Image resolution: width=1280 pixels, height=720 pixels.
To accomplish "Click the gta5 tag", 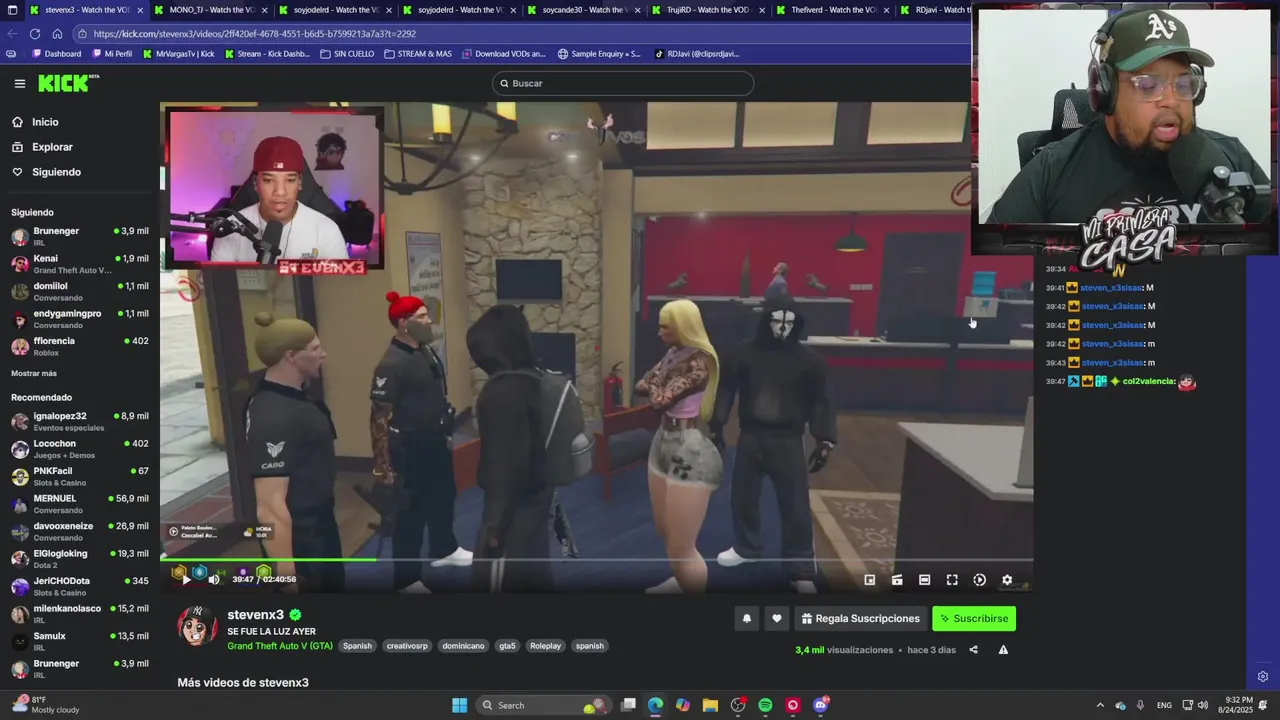I will (x=508, y=646).
